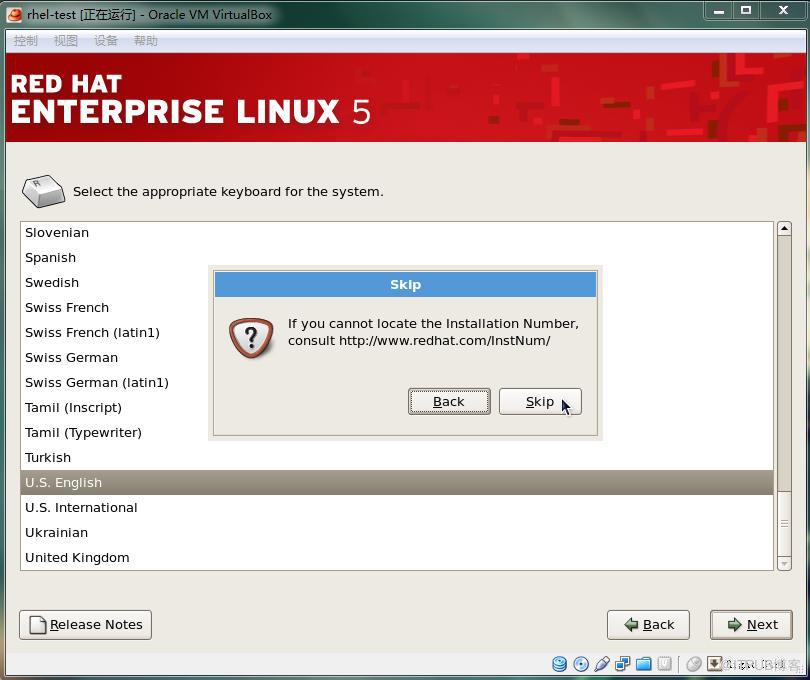Image resolution: width=810 pixels, height=680 pixels.
Task: Open the Release Notes
Action: pyautogui.click(x=85, y=625)
